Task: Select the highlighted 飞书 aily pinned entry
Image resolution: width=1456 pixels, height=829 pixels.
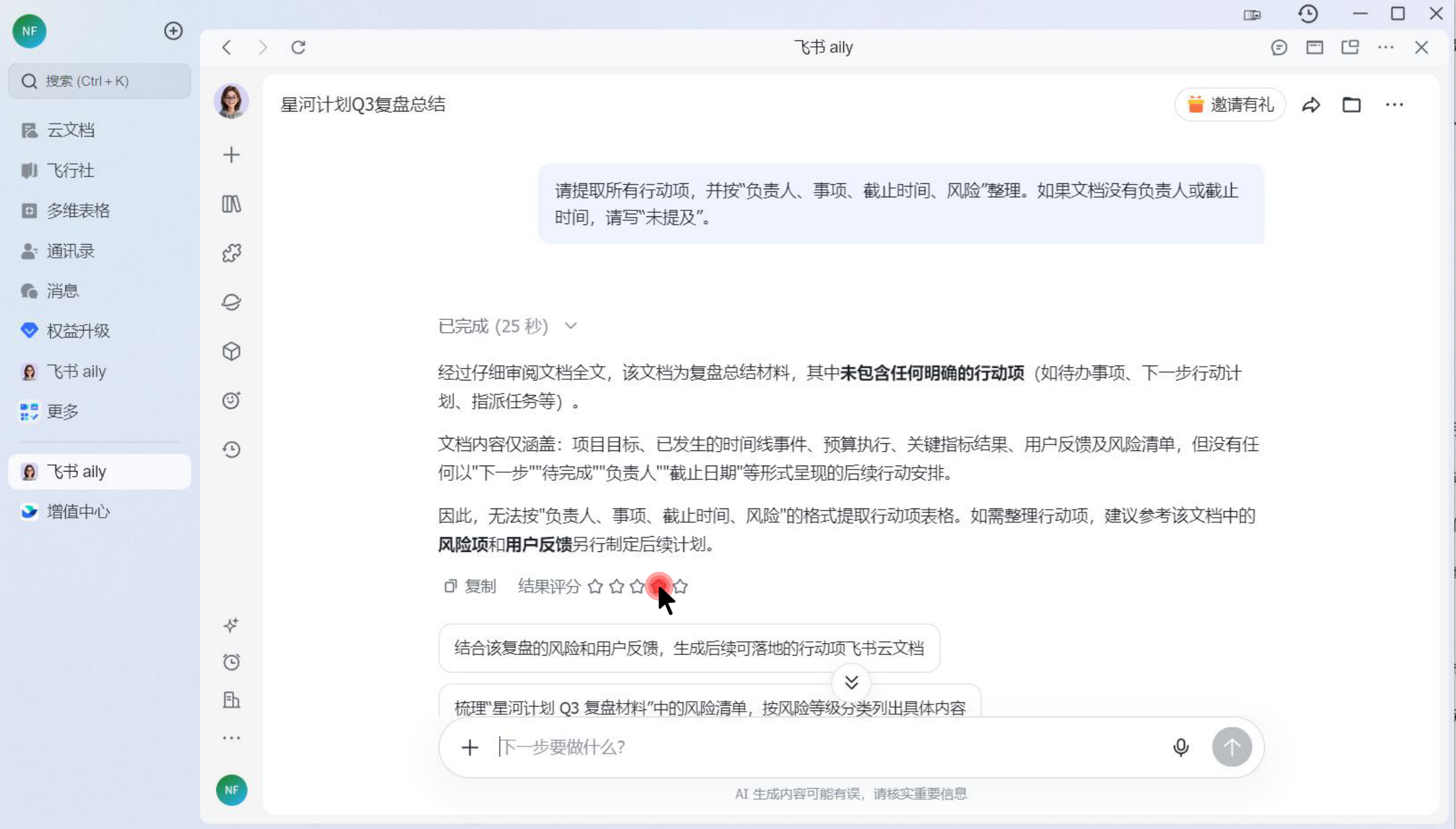Action: click(x=100, y=472)
